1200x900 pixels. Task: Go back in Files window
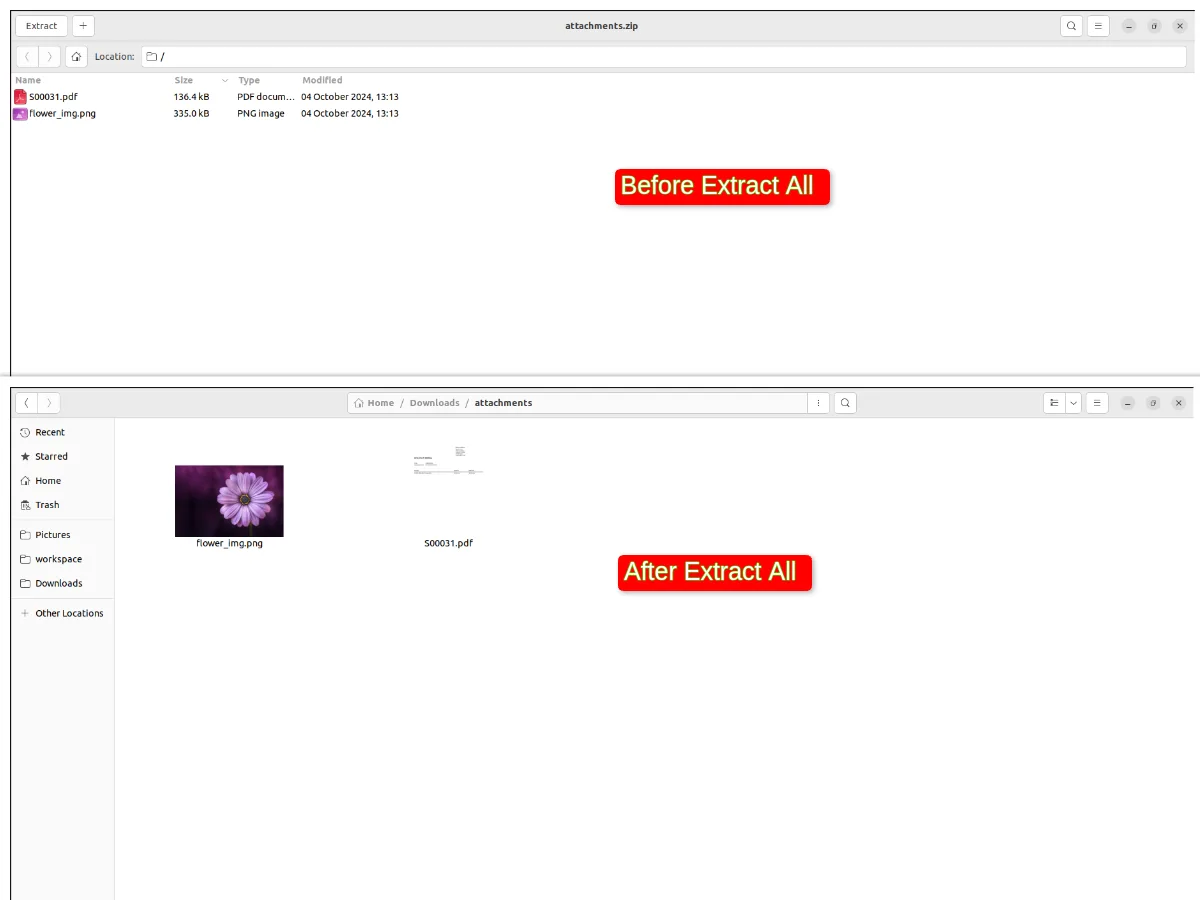point(27,403)
